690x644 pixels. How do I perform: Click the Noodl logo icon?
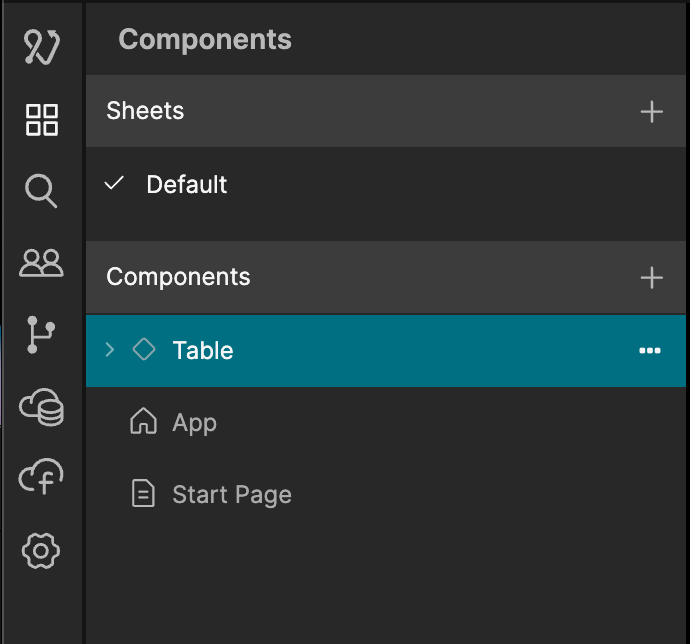click(41, 47)
